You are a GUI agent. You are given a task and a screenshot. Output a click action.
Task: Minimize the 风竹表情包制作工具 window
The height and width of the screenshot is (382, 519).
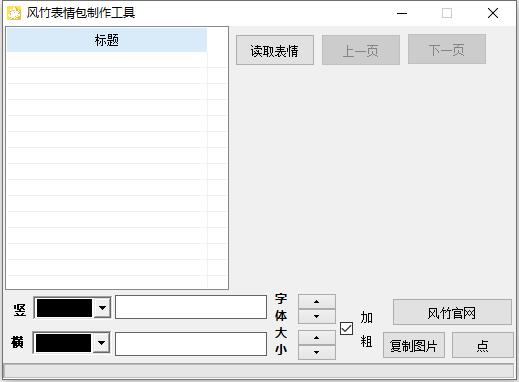click(x=402, y=13)
